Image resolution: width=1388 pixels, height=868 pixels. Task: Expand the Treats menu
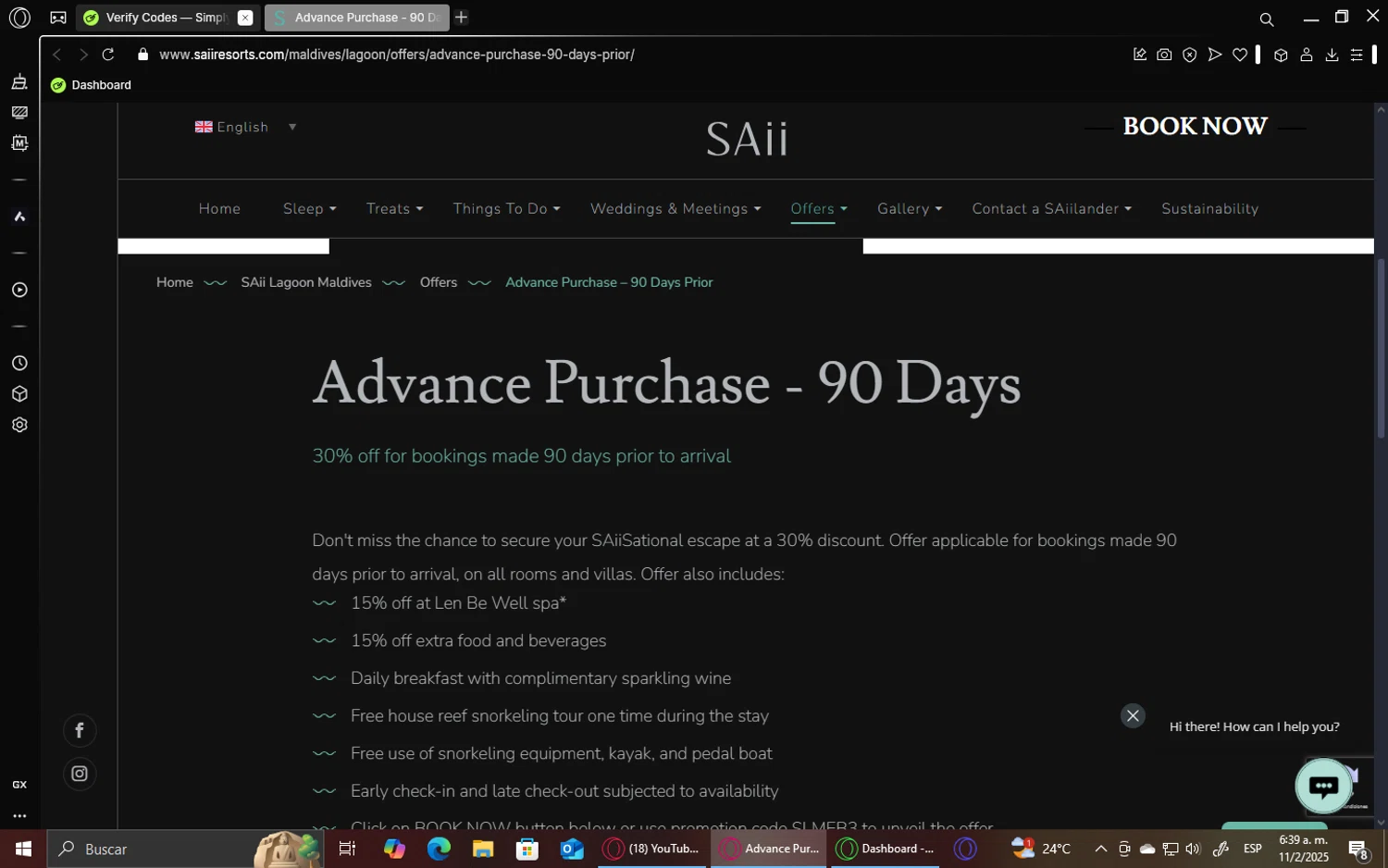[x=394, y=209]
